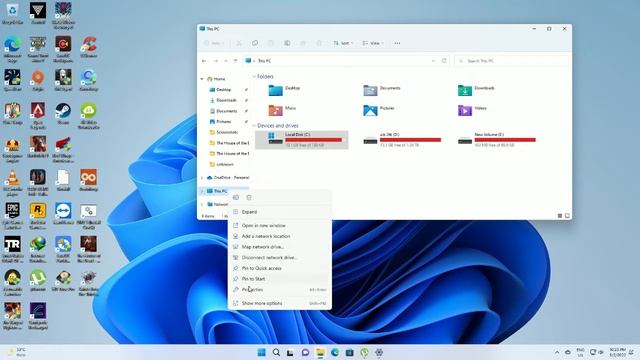Open the Videos folder in Folders section
The width and height of the screenshot is (640, 360).
pos(472,110)
